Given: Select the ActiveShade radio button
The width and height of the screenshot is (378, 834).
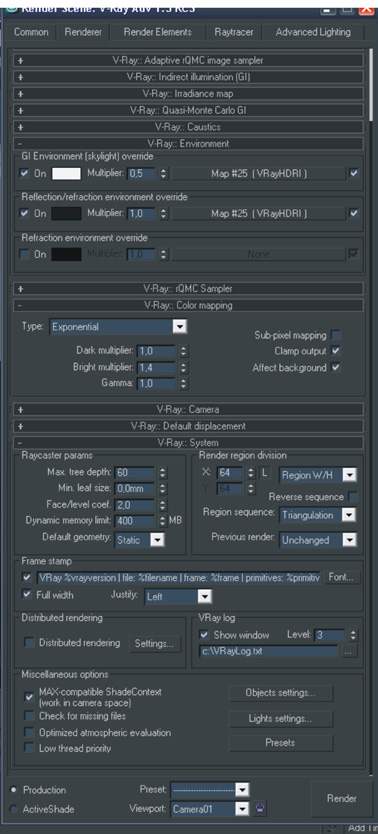Looking at the screenshot, I should tap(14, 810).
